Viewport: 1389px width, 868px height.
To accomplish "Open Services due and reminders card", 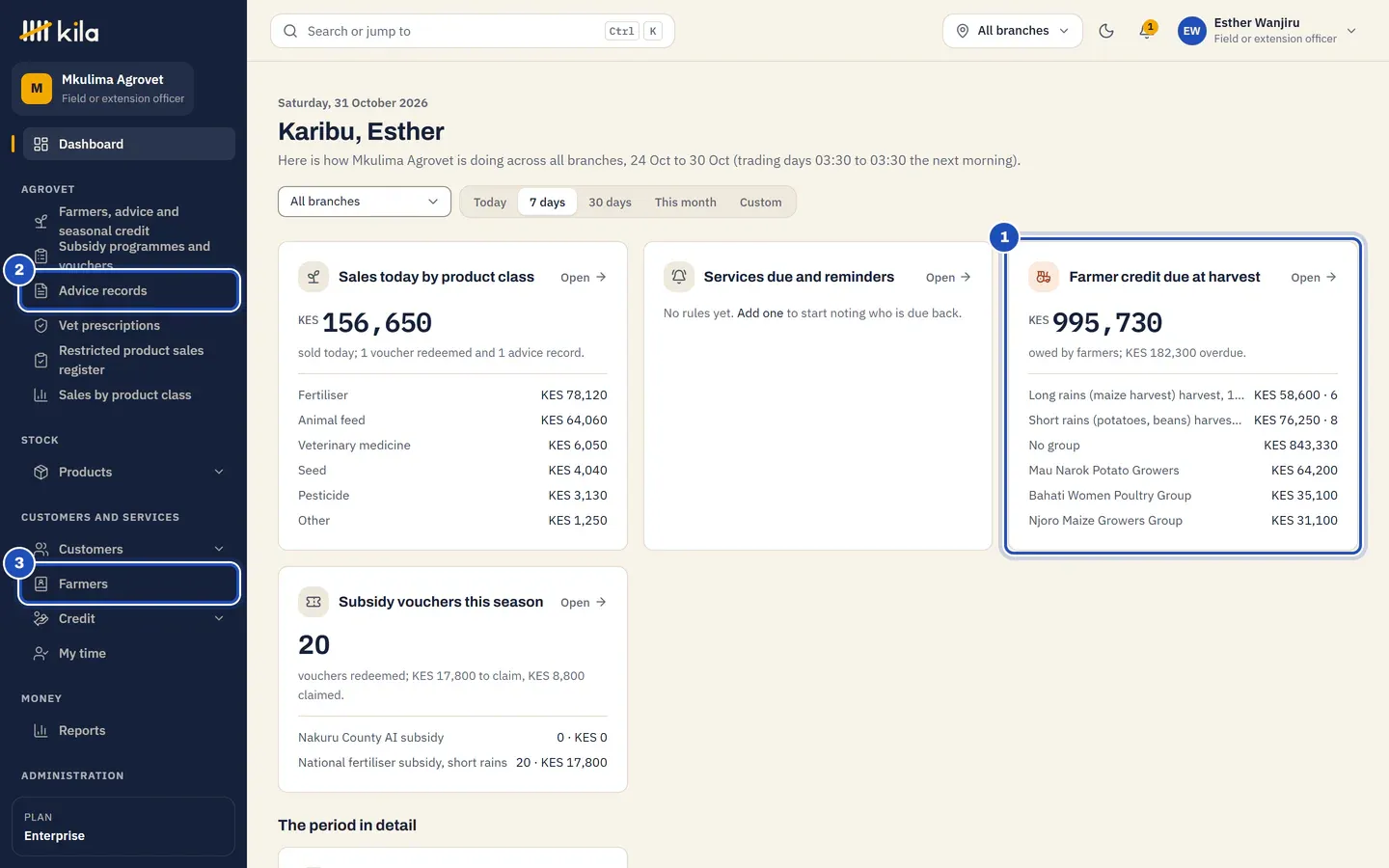I will [948, 277].
